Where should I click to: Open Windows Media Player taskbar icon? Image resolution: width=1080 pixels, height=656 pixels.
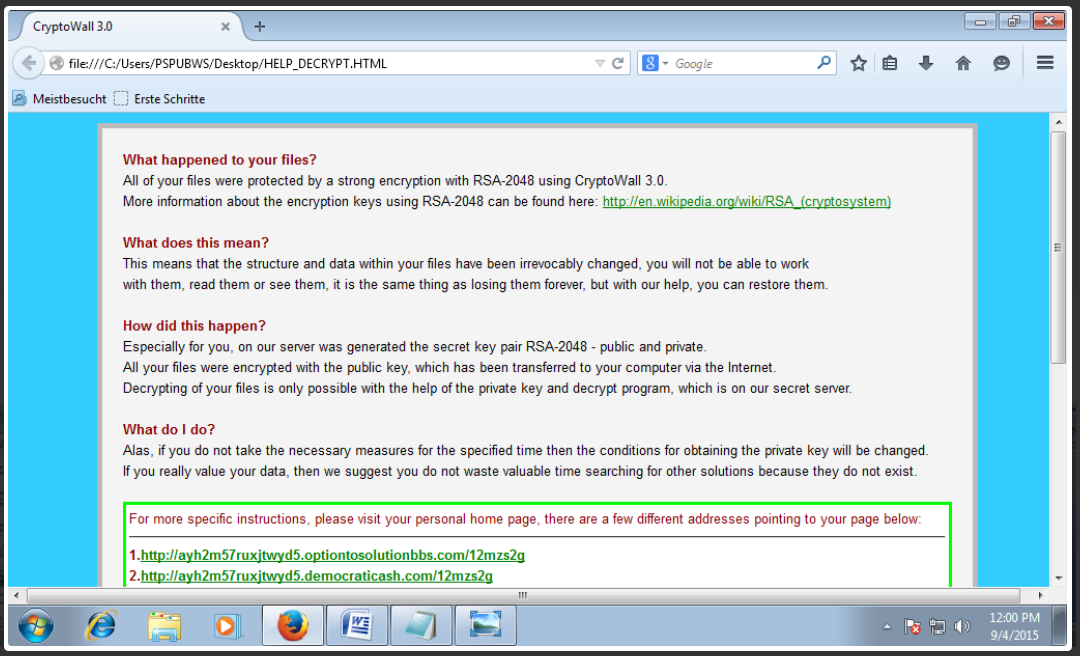226,626
